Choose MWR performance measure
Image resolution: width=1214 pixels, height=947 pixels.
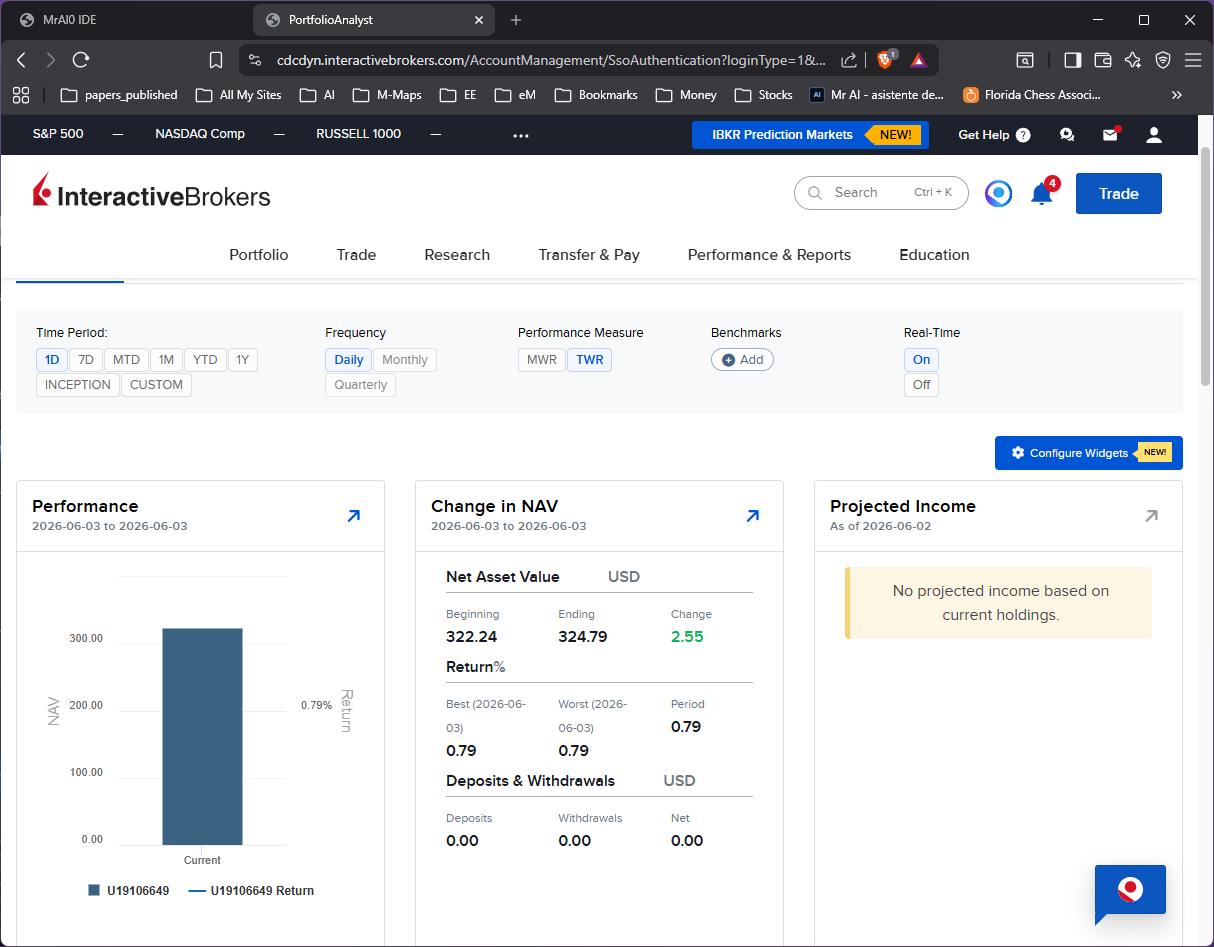pyautogui.click(x=542, y=360)
